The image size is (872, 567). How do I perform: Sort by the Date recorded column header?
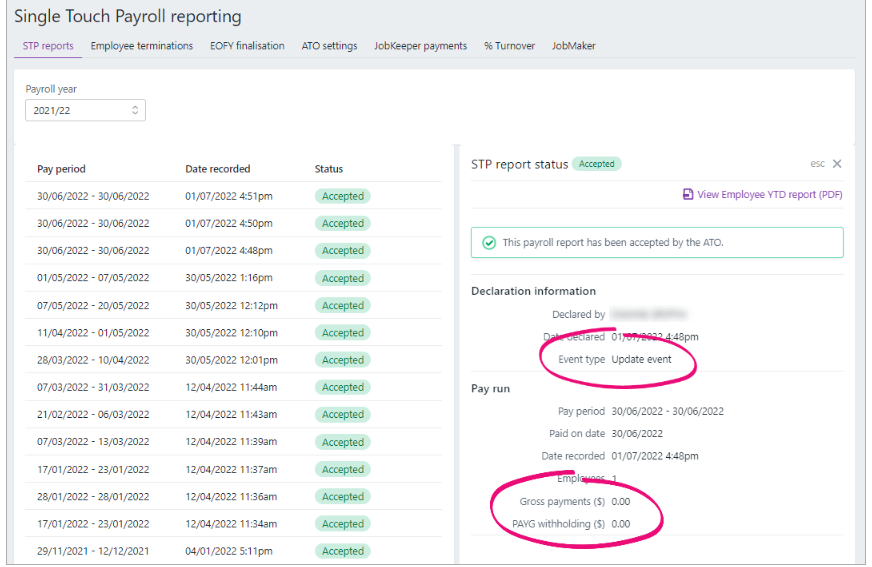point(217,169)
